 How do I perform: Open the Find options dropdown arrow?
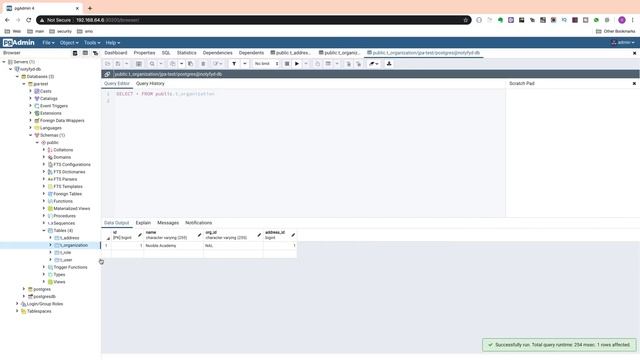tap(161, 64)
